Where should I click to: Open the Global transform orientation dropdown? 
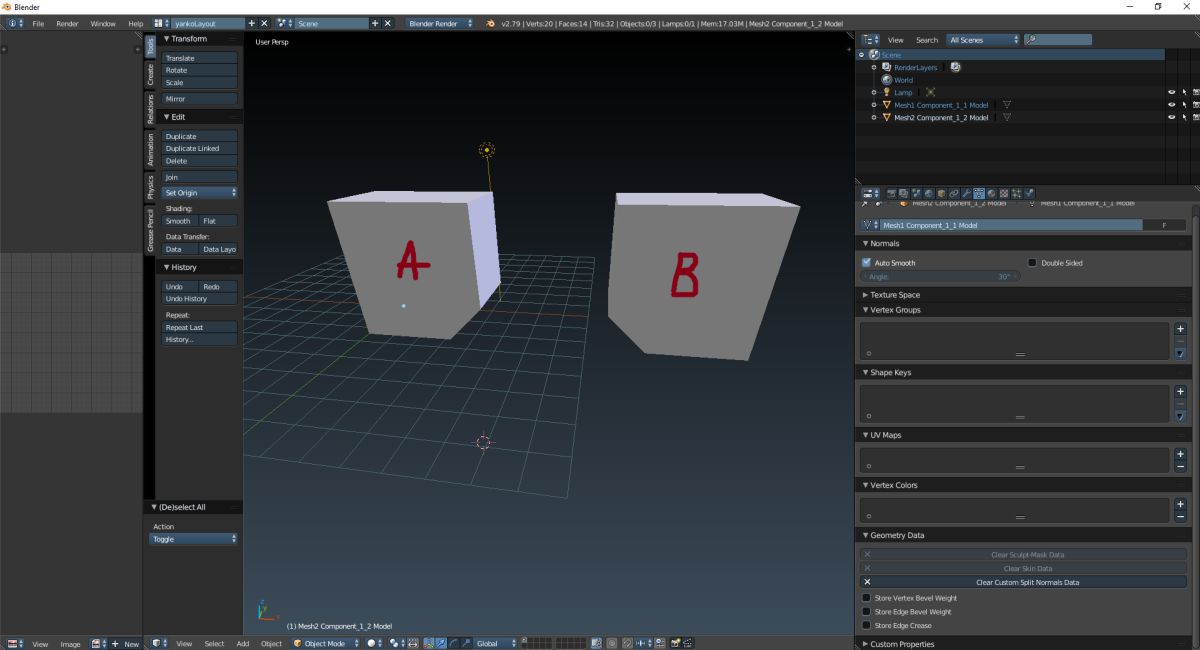point(497,643)
